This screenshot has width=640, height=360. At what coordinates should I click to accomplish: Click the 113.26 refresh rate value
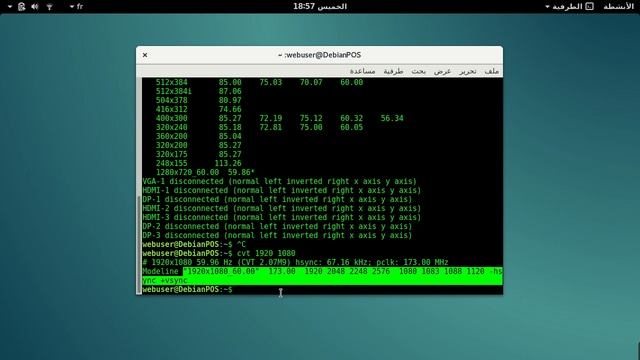(x=228, y=163)
